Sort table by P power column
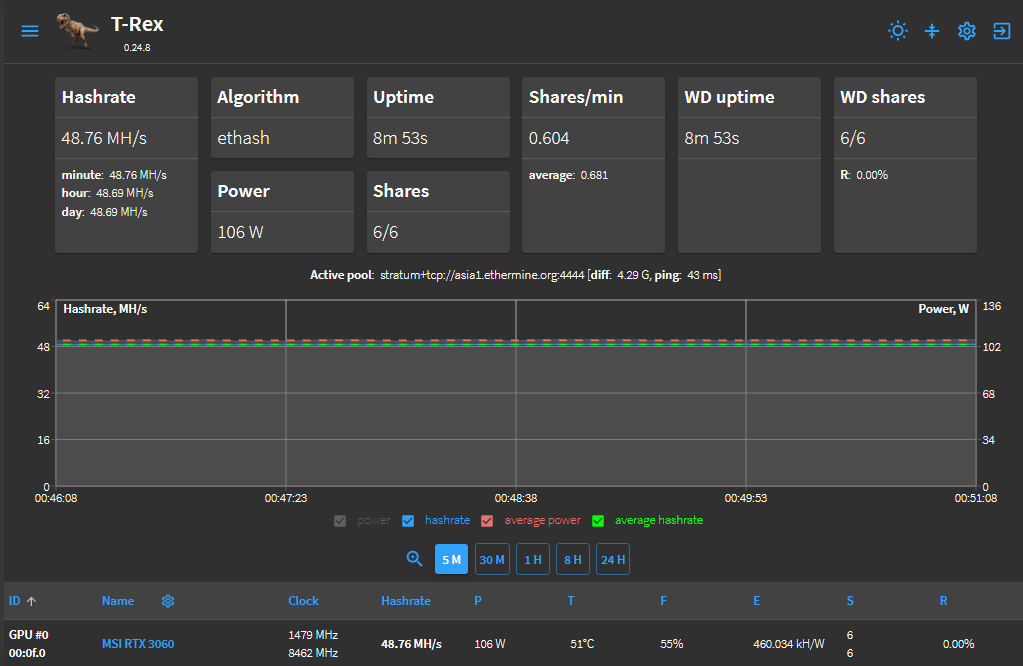Image resolution: width=1023 pixels, height=666 pixels. point(478,601)
